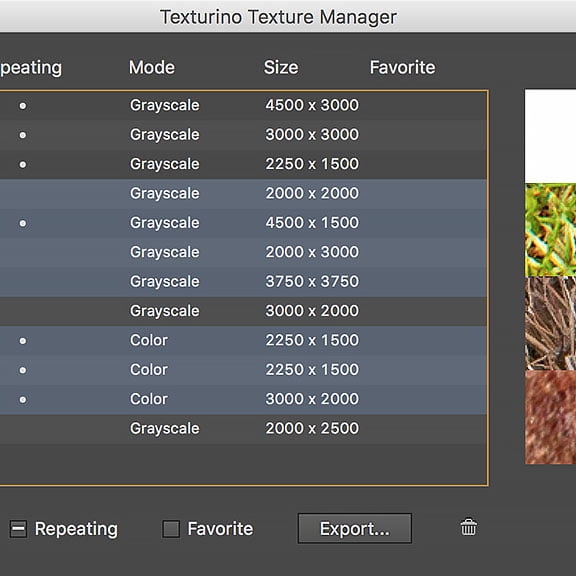The image size is (576, 576).
Task: Select the 4500 x 3000 Grayscale row
Action: (243, 105)
